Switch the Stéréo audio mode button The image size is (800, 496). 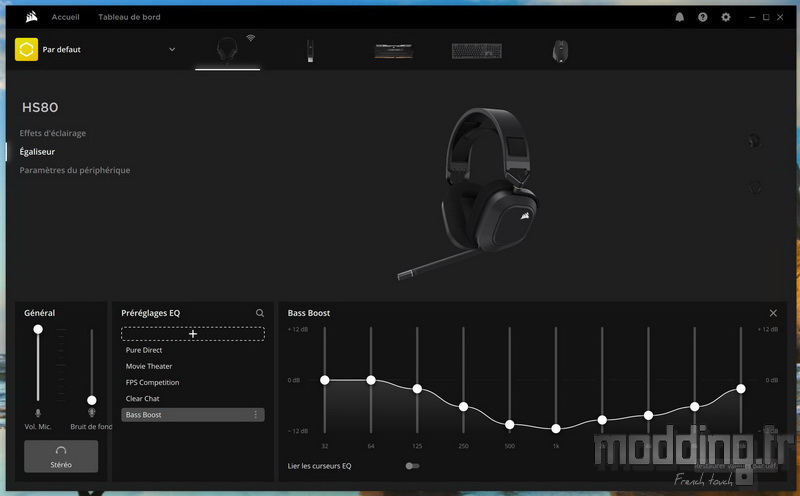click(x=61, y=456)
